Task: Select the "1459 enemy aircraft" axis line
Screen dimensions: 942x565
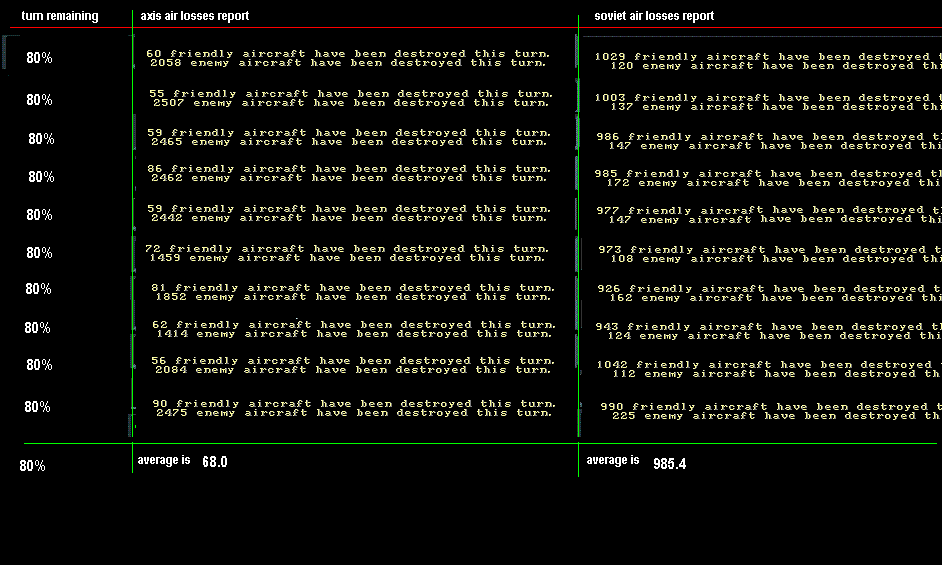Action: (x=347, y=258)
